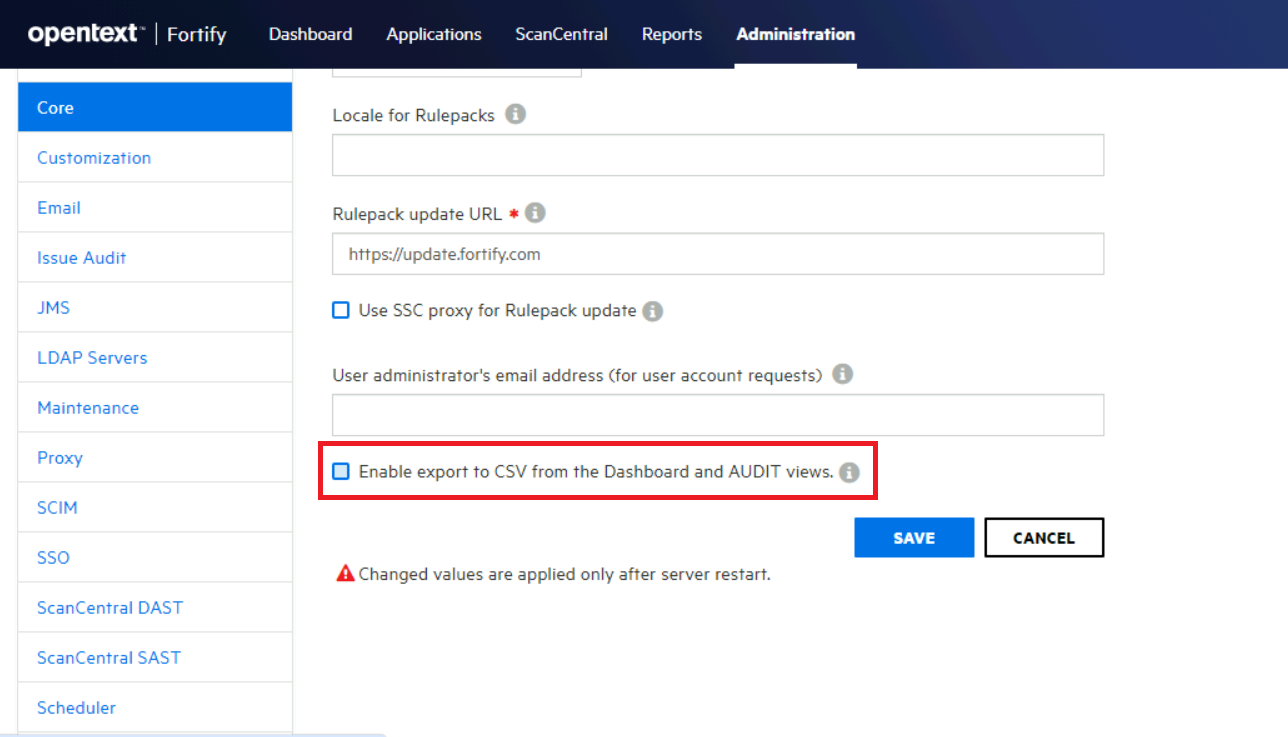Screen dimensions: 1288x737
Task: Select Core in the sidebar
Action: pyautogui.click(x=155, y=107)
